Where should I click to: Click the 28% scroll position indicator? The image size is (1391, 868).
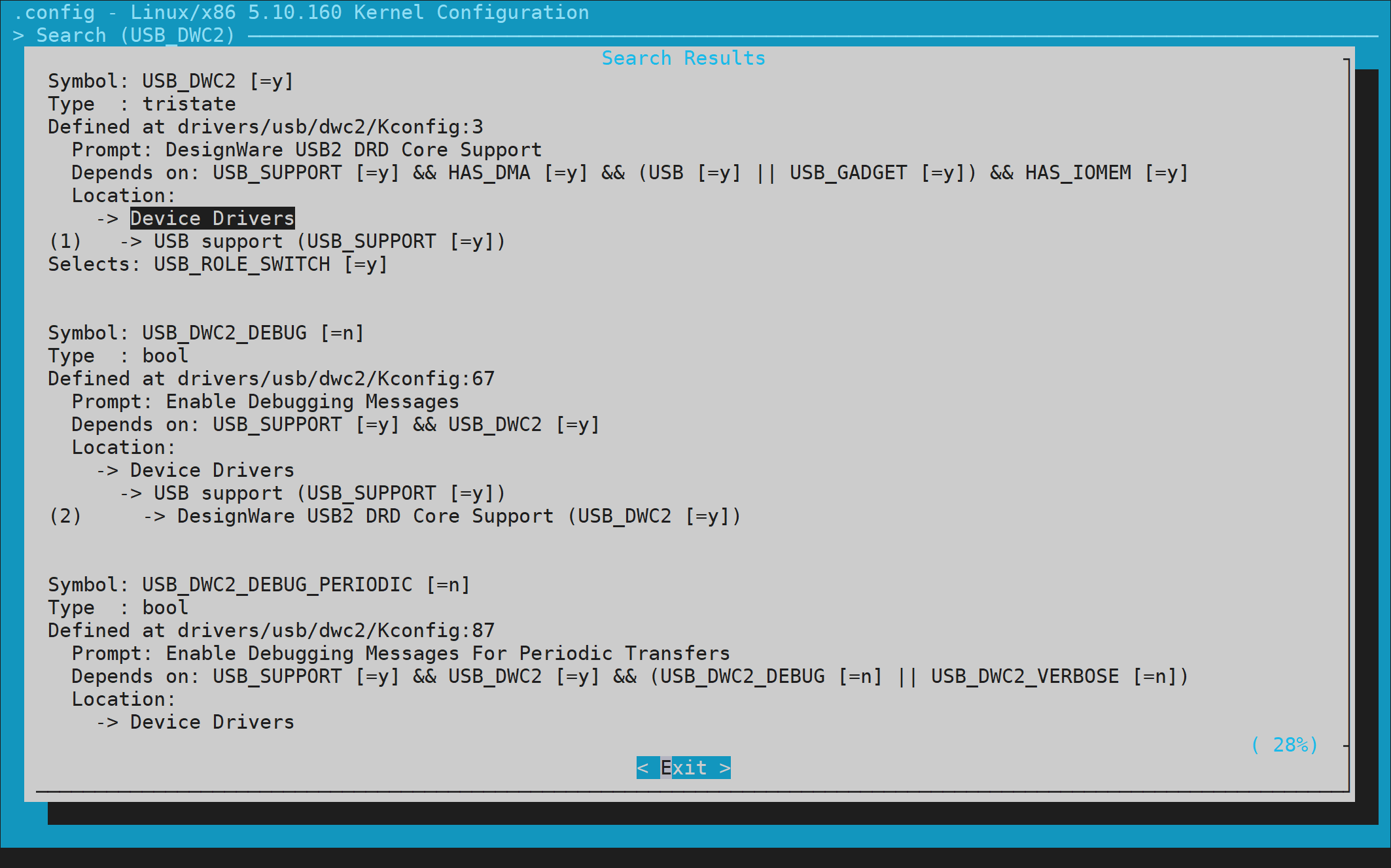click(1284, 744)
